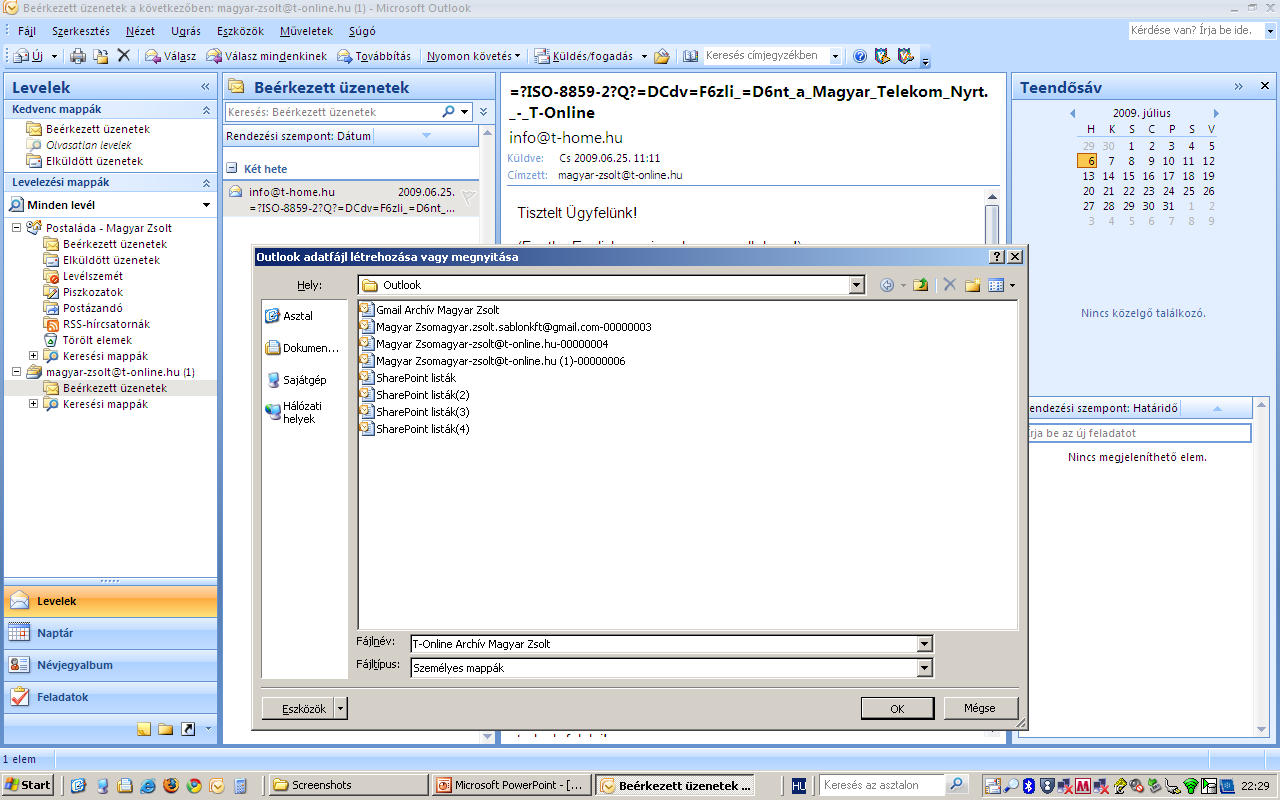Viewport: 1280px width, 800px height.
Task: Minimize the Levelek navigation pane
Action: (x=206, y=88)
